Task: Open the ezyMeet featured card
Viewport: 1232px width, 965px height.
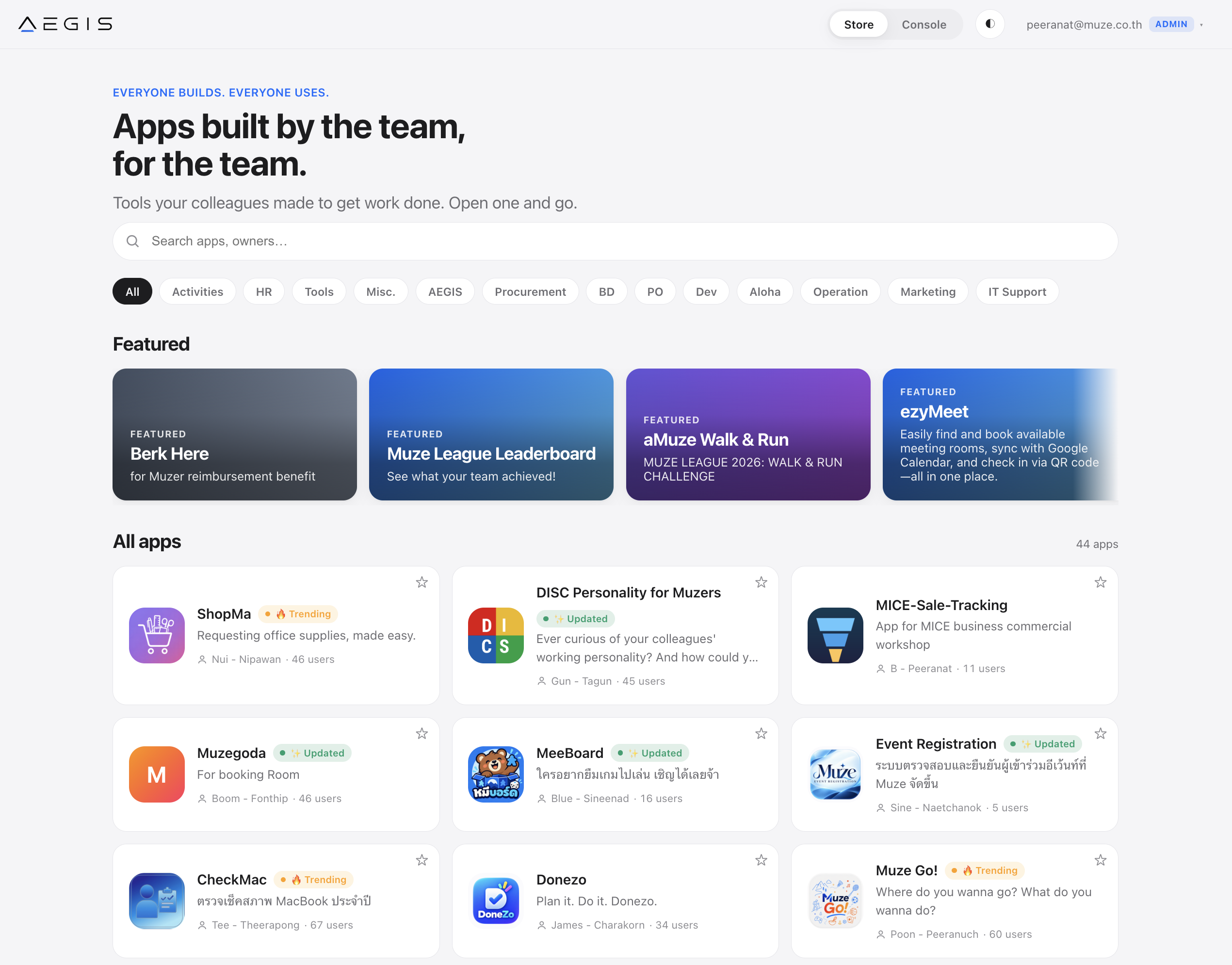Action: (1000, 434)
